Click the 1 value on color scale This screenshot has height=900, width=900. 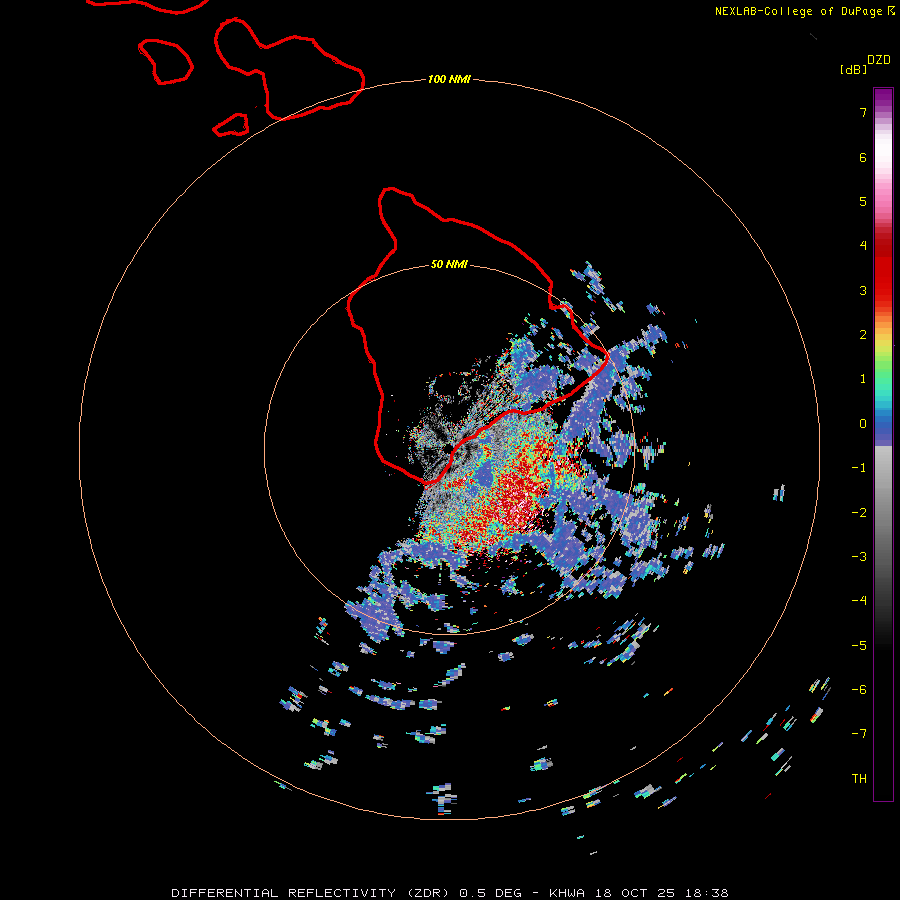[863, 379]
